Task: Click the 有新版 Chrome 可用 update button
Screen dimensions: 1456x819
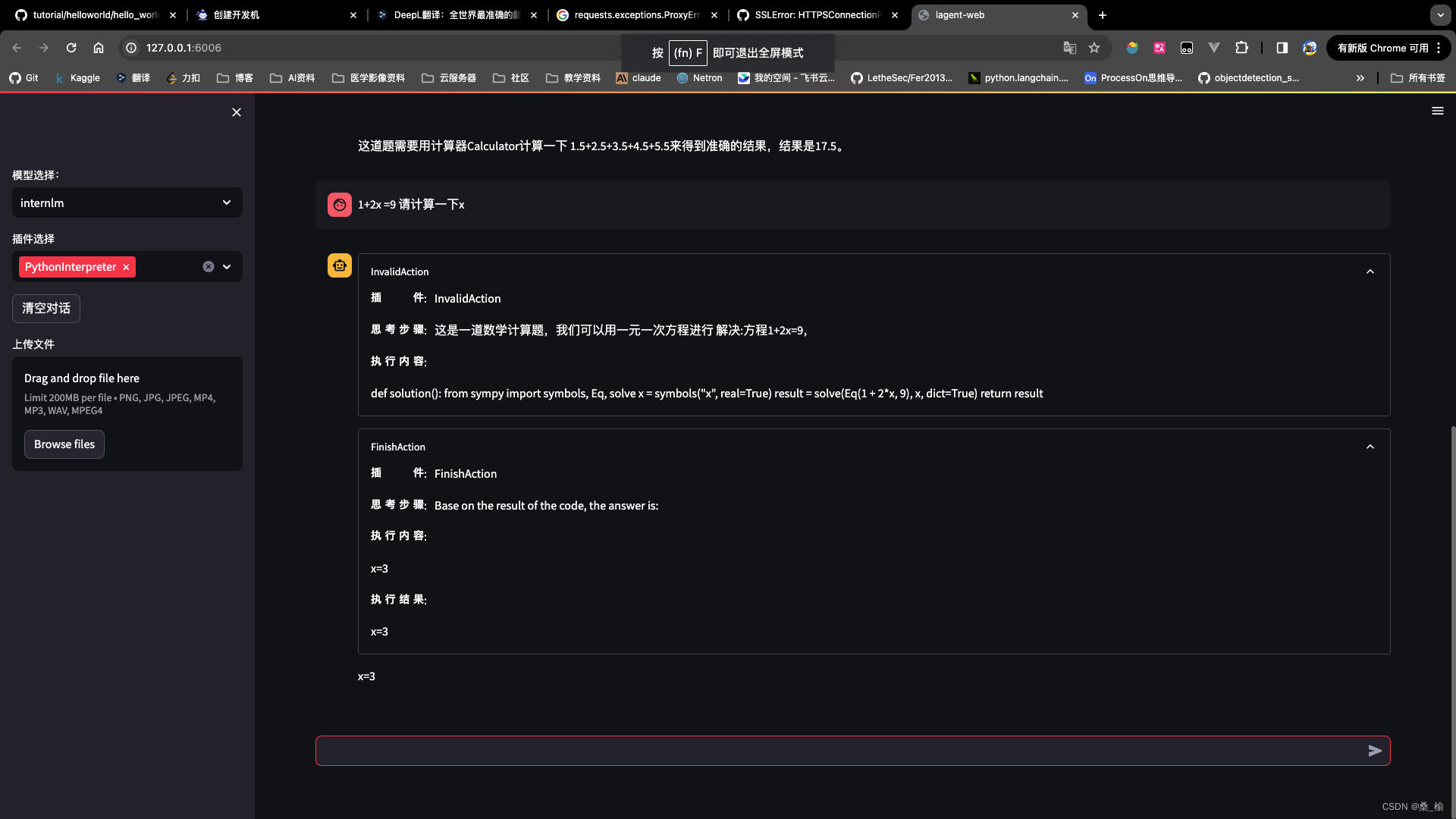Action: pos(1389,48)
